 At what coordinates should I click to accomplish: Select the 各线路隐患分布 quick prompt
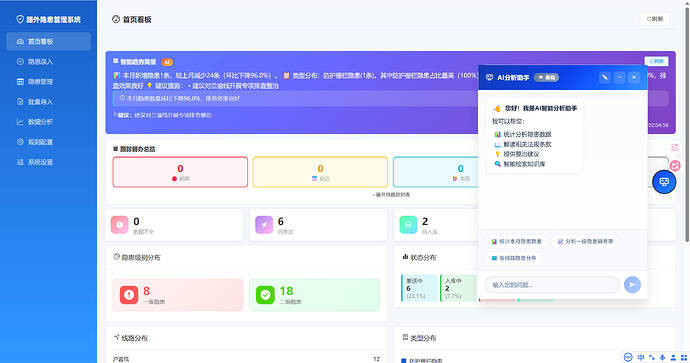(x=514, y=258)
